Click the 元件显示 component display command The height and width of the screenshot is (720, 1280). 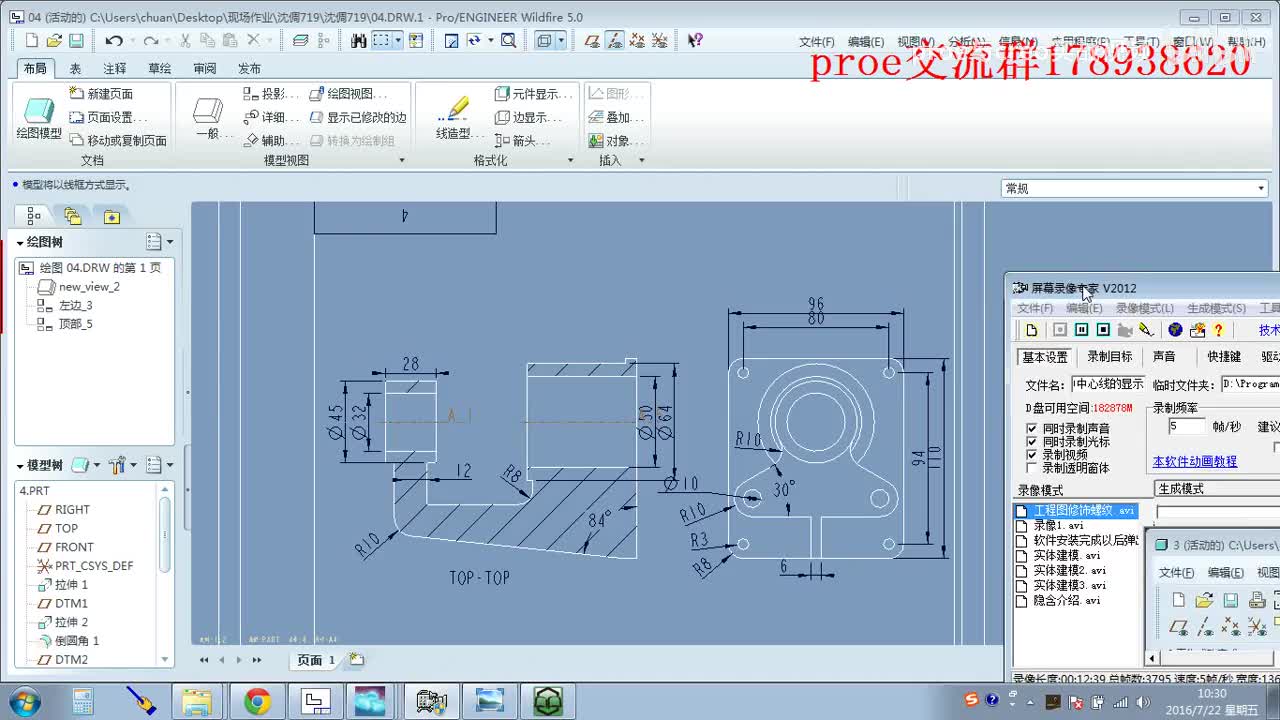pos(534,93)
